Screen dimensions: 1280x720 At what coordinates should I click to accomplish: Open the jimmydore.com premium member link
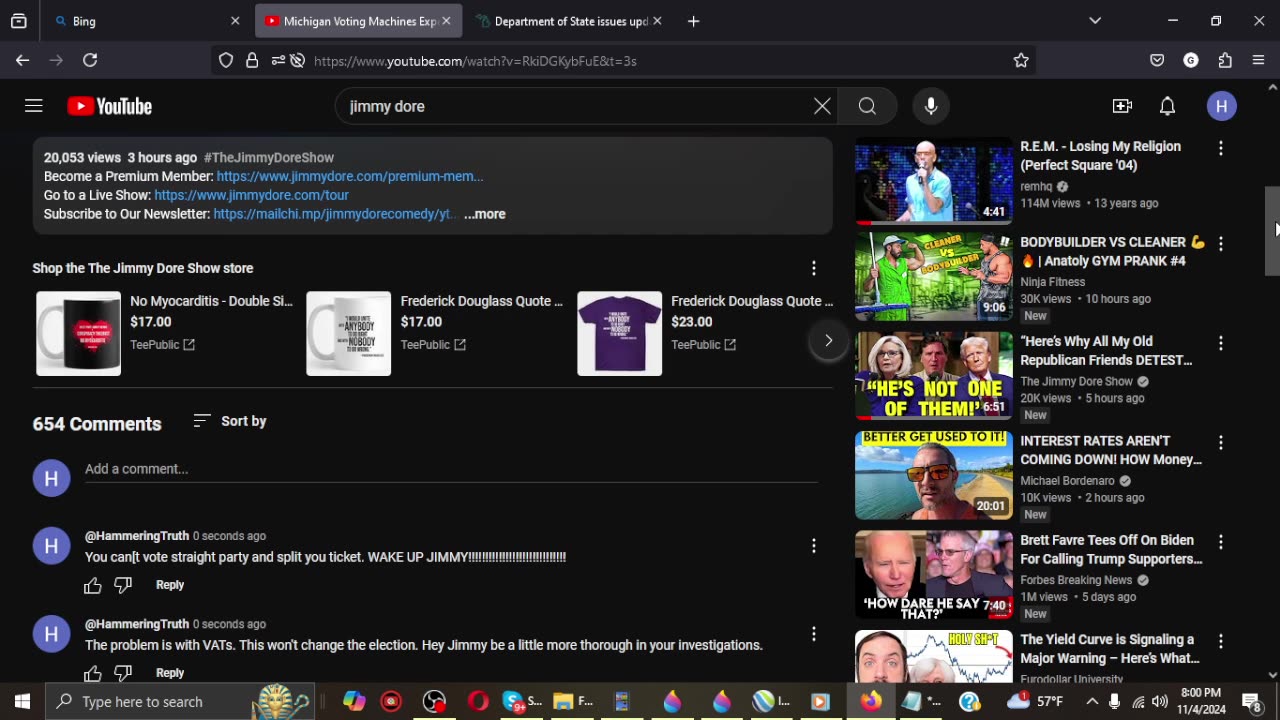pos(350,176)
